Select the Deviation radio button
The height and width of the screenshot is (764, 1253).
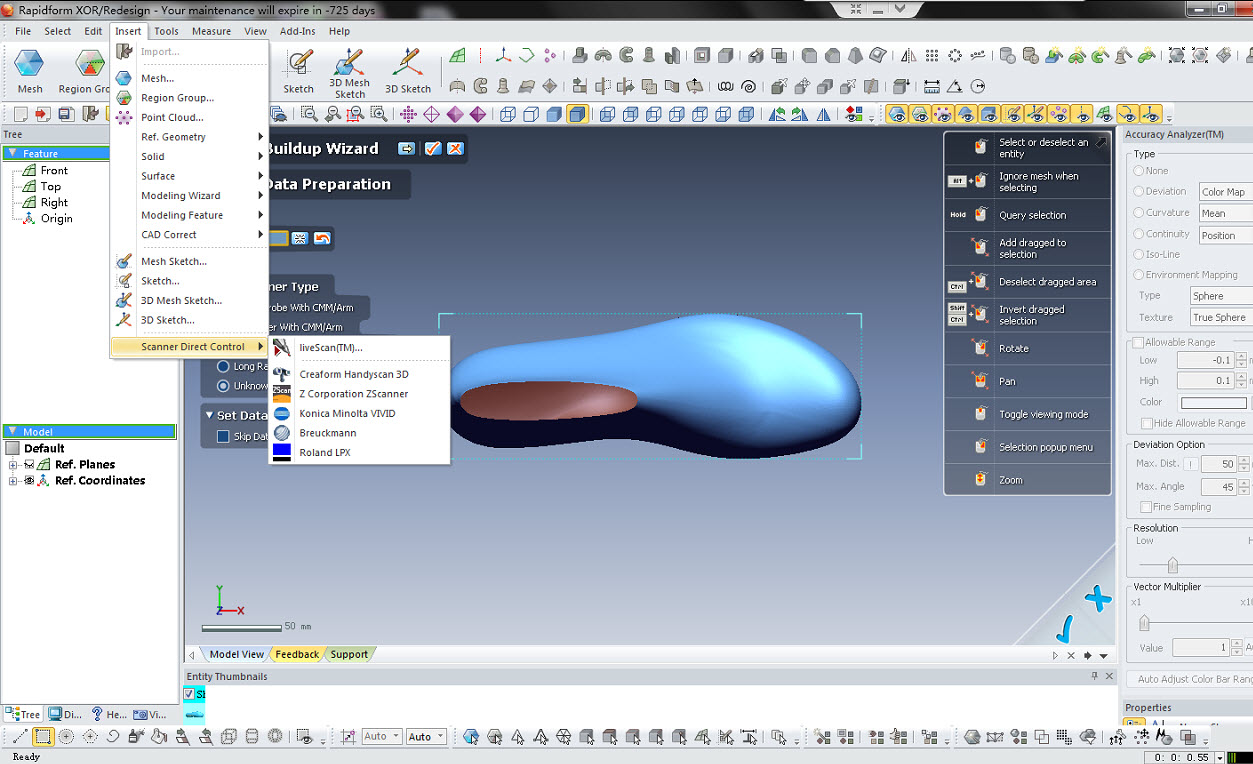pyautogui.click(x=1139, y=191)
